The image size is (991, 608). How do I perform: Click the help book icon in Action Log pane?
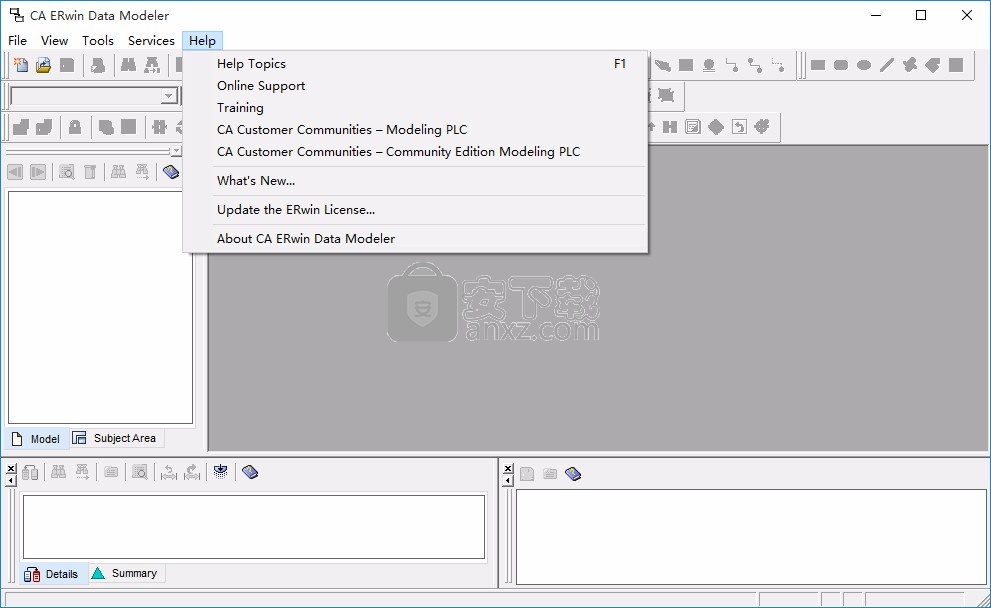pyautogui.click(x=250, y=472)
